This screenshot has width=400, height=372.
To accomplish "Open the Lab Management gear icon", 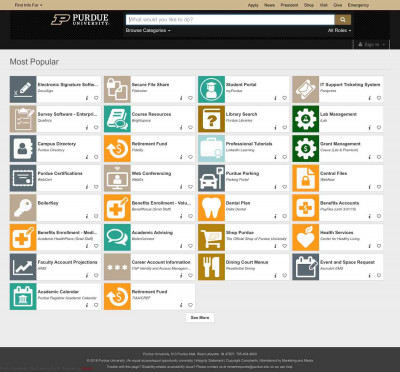I will [x=306, y=119].
